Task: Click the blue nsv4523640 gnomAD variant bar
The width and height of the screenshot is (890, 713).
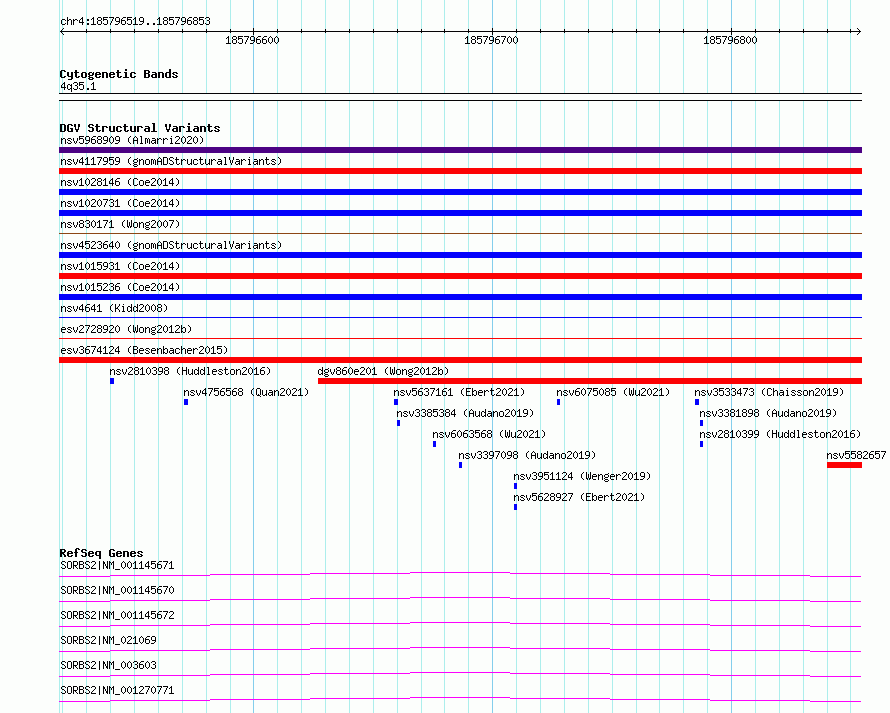Action: (x=460, y=255)
